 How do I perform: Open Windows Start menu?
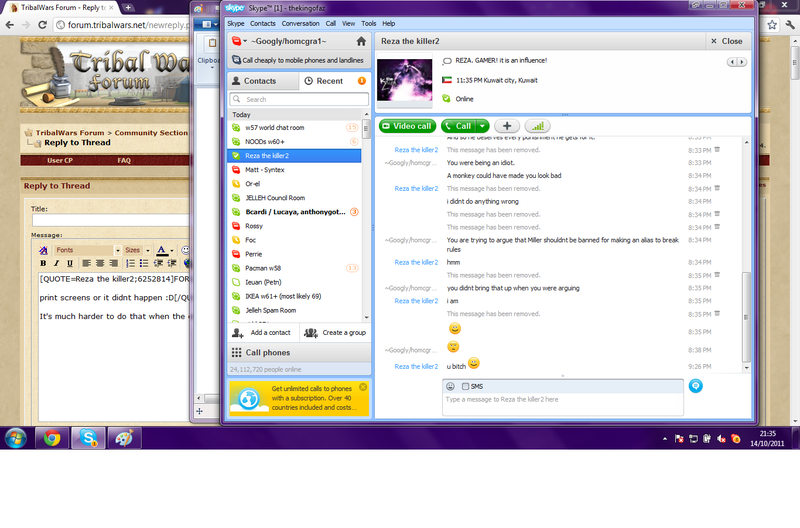tap(16, 438)
